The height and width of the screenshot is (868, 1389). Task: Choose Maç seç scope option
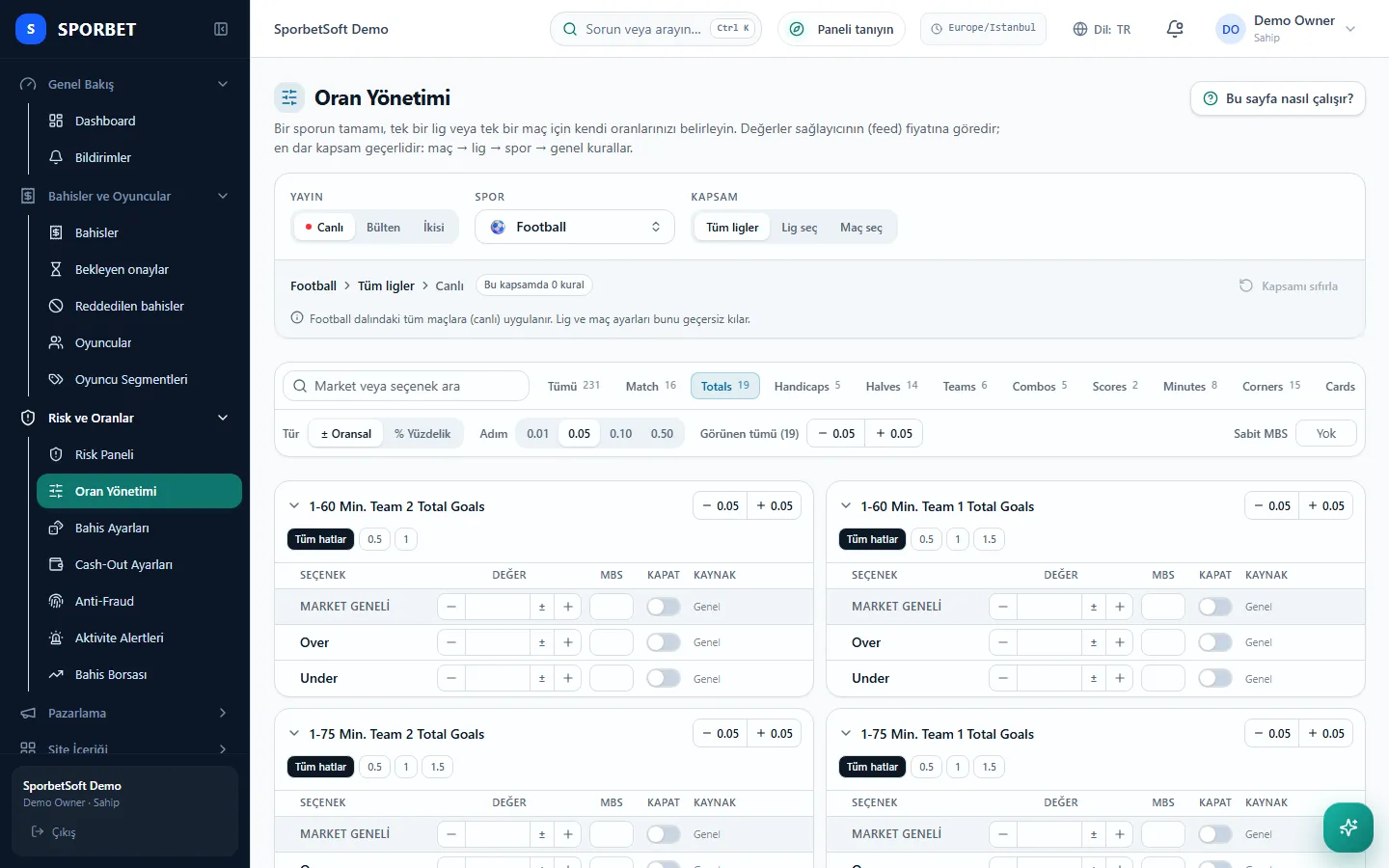pyautogui.click(x=861, y=228)
